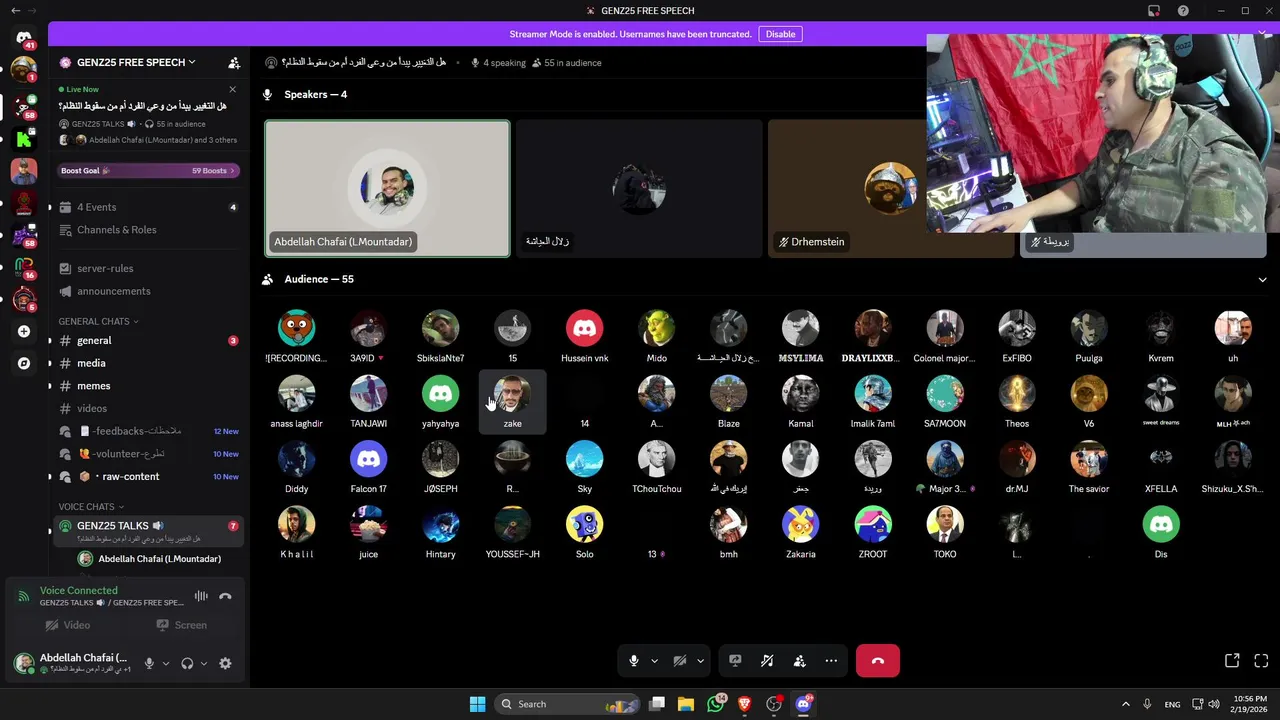Click audience member yahyahya's avatar

click(x=441, y=394)
